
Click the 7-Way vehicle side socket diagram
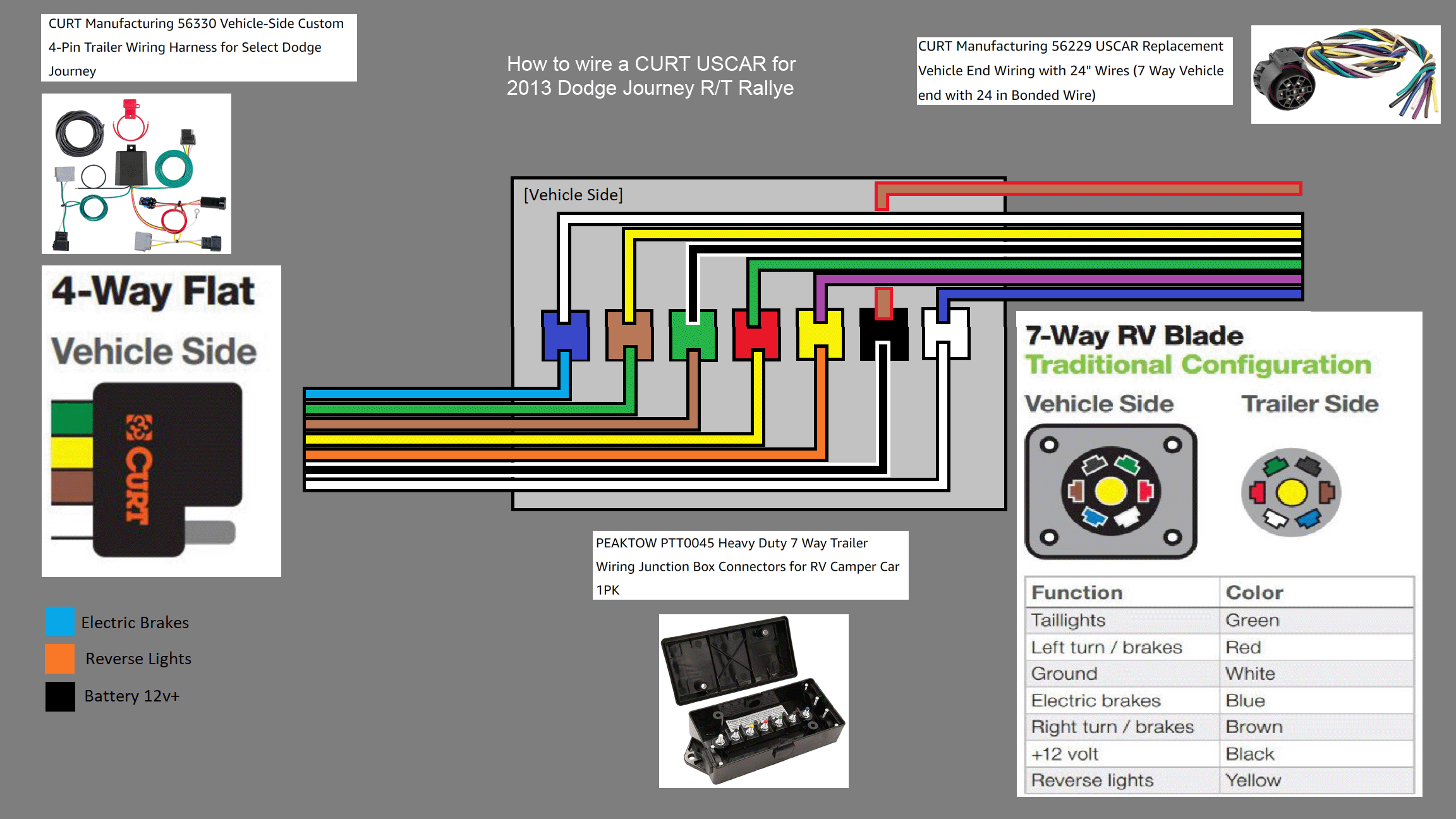pos(1111,491)
